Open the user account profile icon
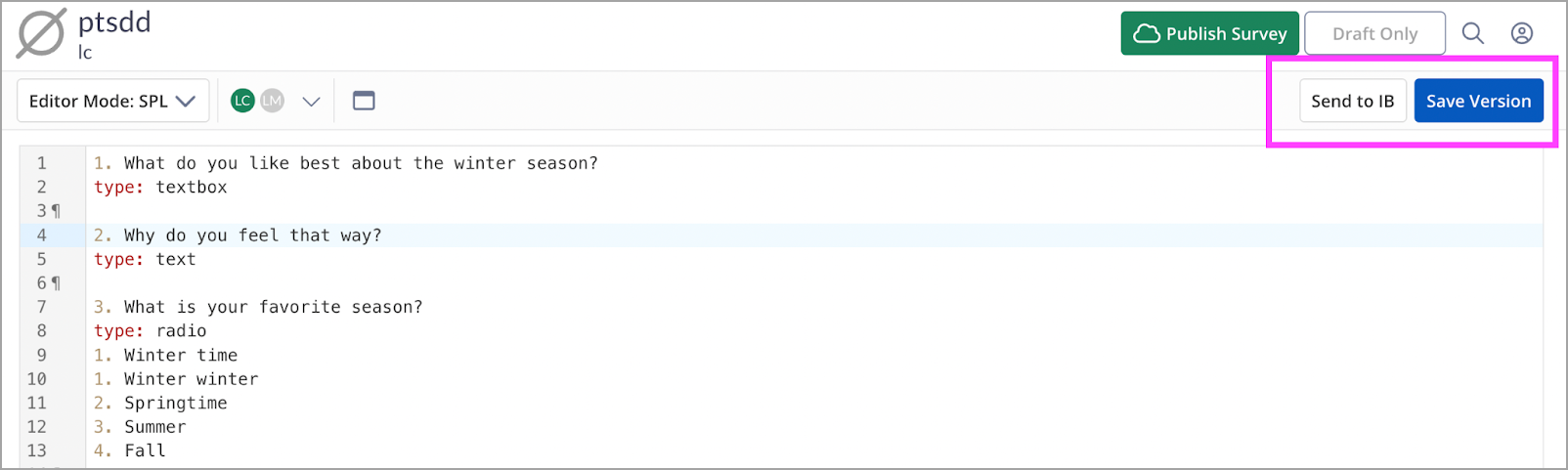 (x=1522, y=33)
